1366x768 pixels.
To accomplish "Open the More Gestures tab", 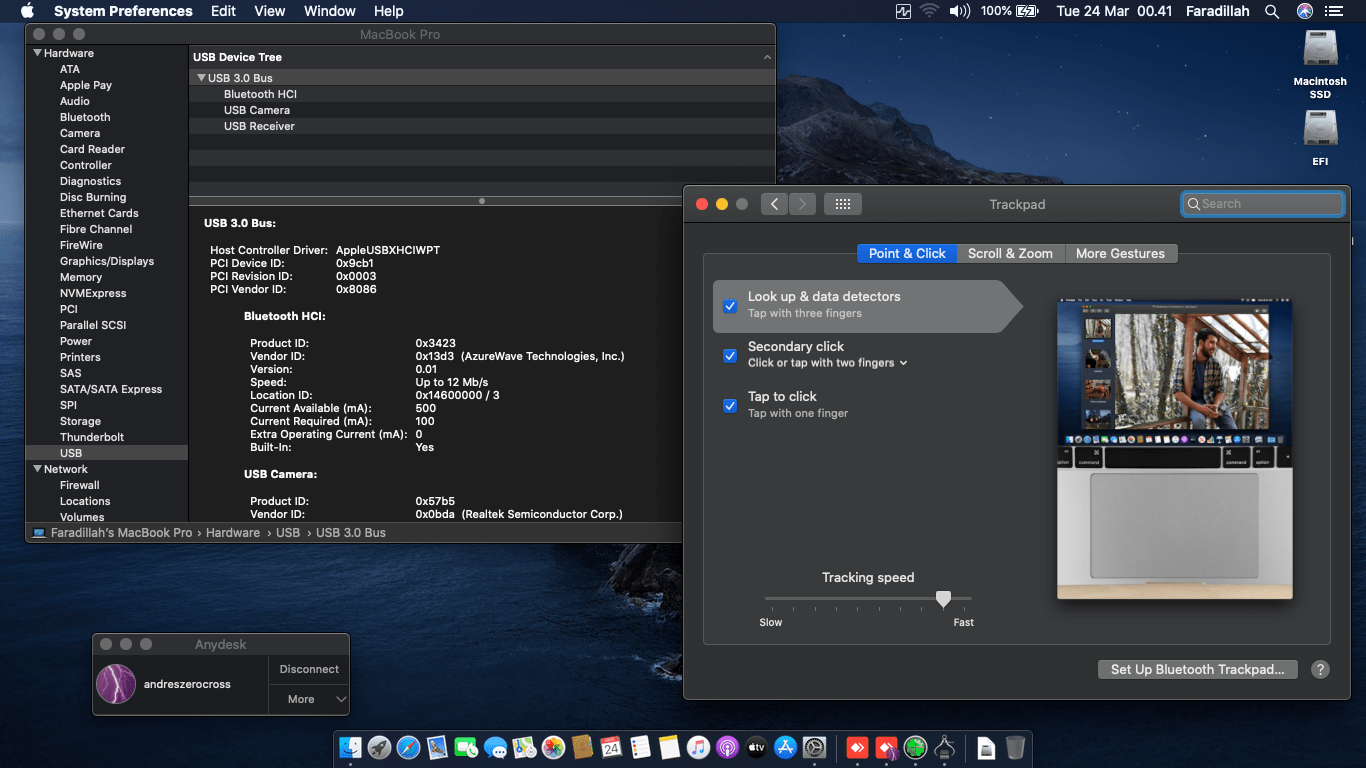I will 1120,254.
